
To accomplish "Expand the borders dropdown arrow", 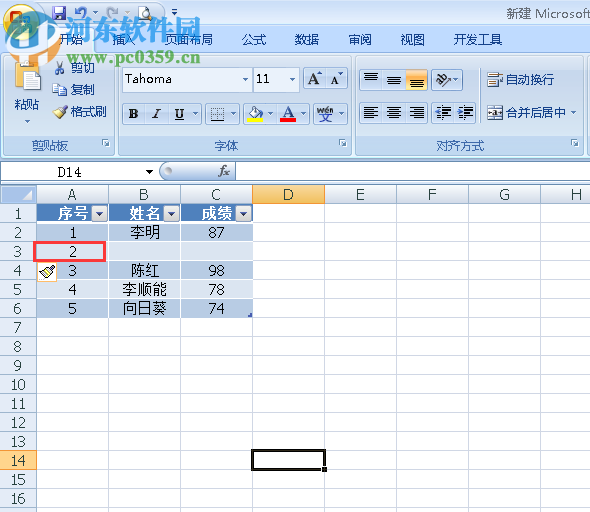I will point(233,114).
